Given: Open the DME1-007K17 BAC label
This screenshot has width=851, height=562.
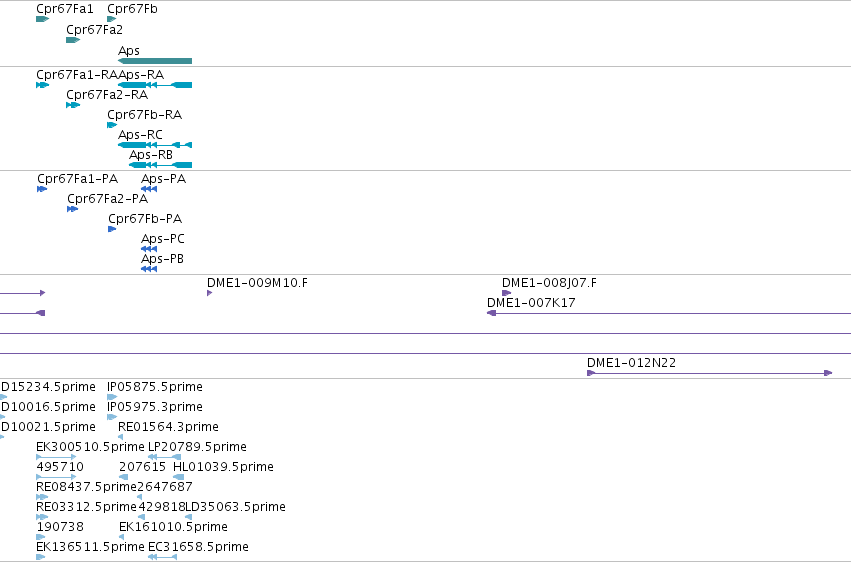Looking at the screenshot, I should pyautogui.click(x=531, y=303).
